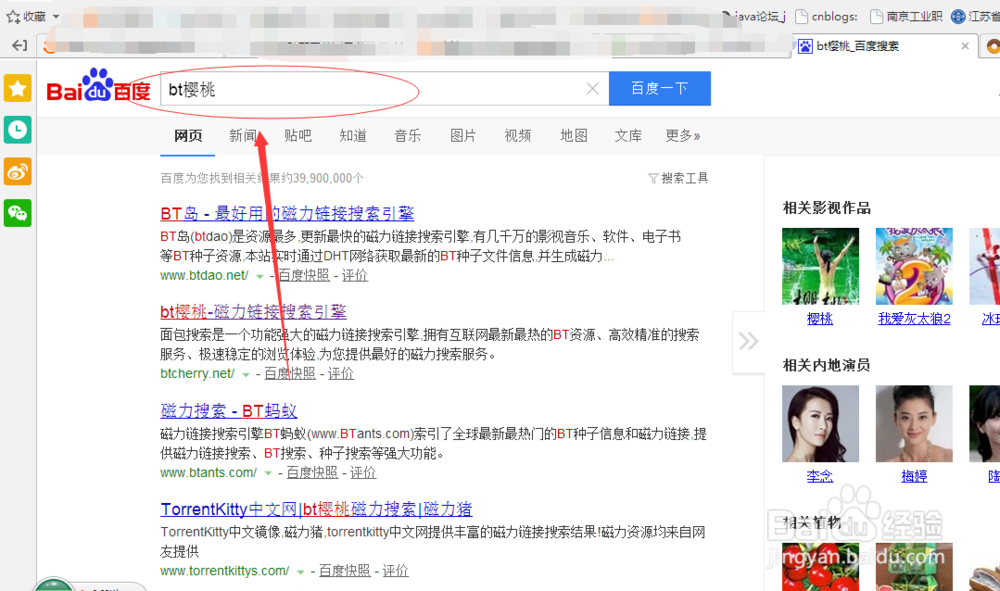This screenshot has height=591, width=1000.
Task: Open the 搜索工具 filter
Action: coord(678,178)
